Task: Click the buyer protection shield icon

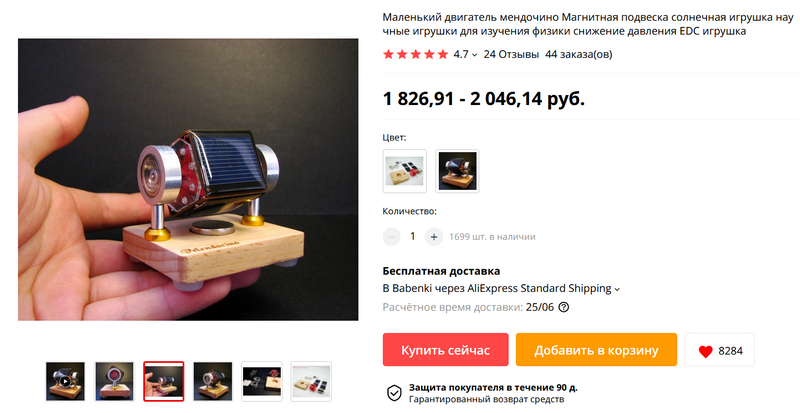Action: tap(394, 393)
